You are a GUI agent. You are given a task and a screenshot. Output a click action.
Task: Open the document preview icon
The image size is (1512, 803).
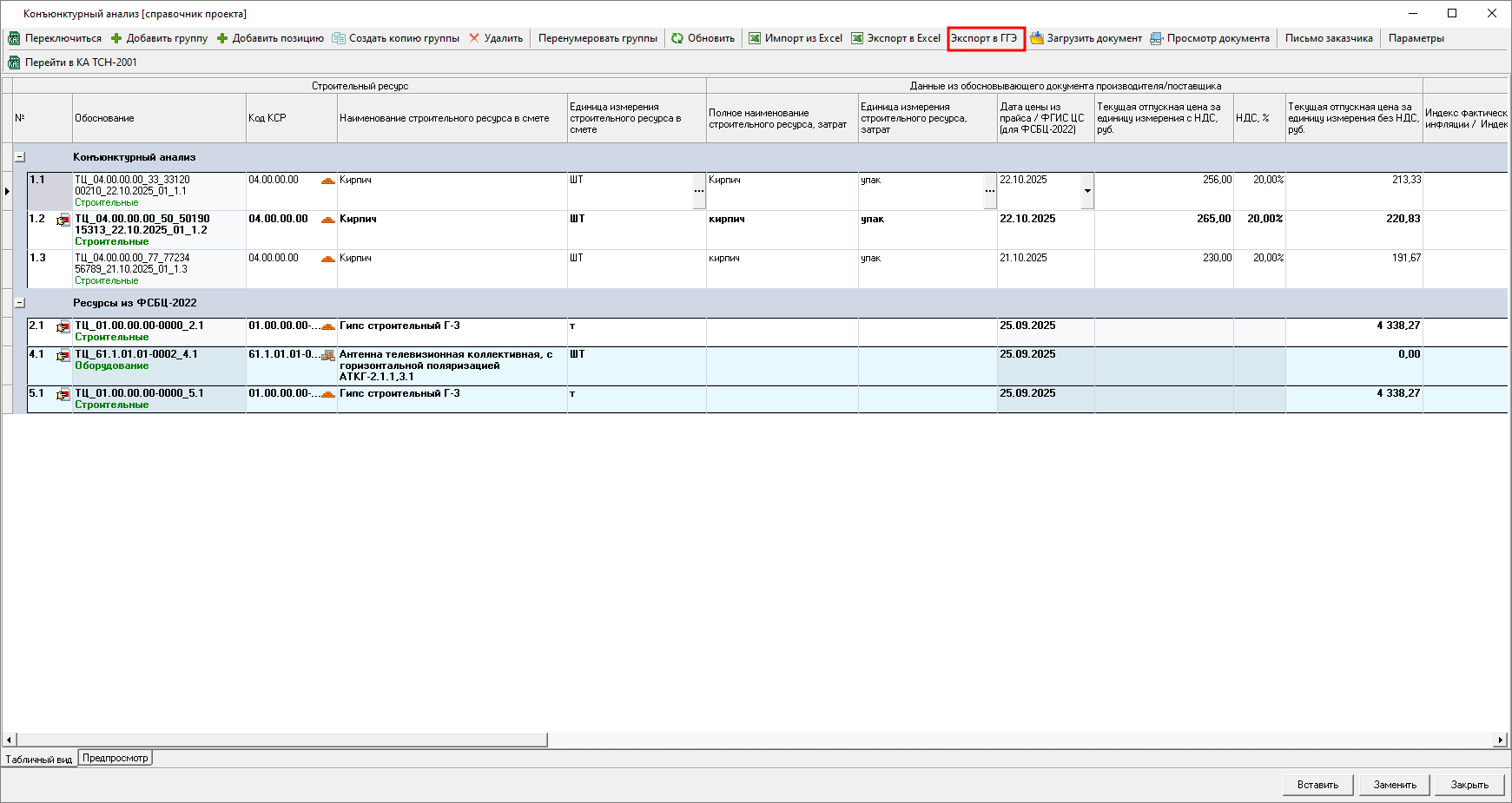click(1157, 38)
